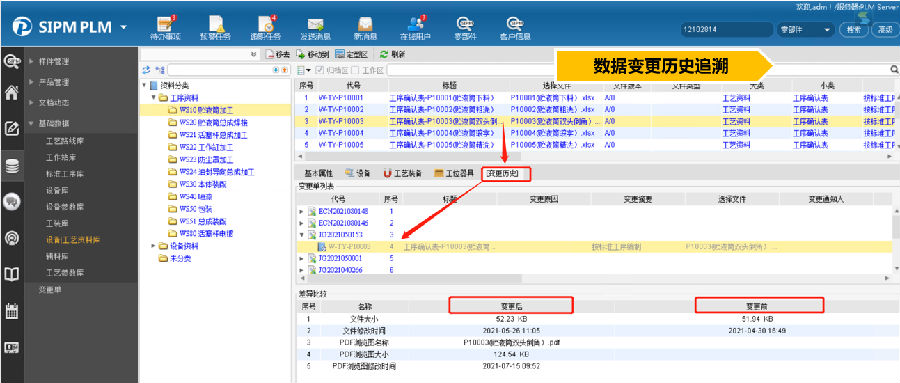900x383 pixels.
Task: Open the W-TY-P10005 code link
Action: [341, 144]
